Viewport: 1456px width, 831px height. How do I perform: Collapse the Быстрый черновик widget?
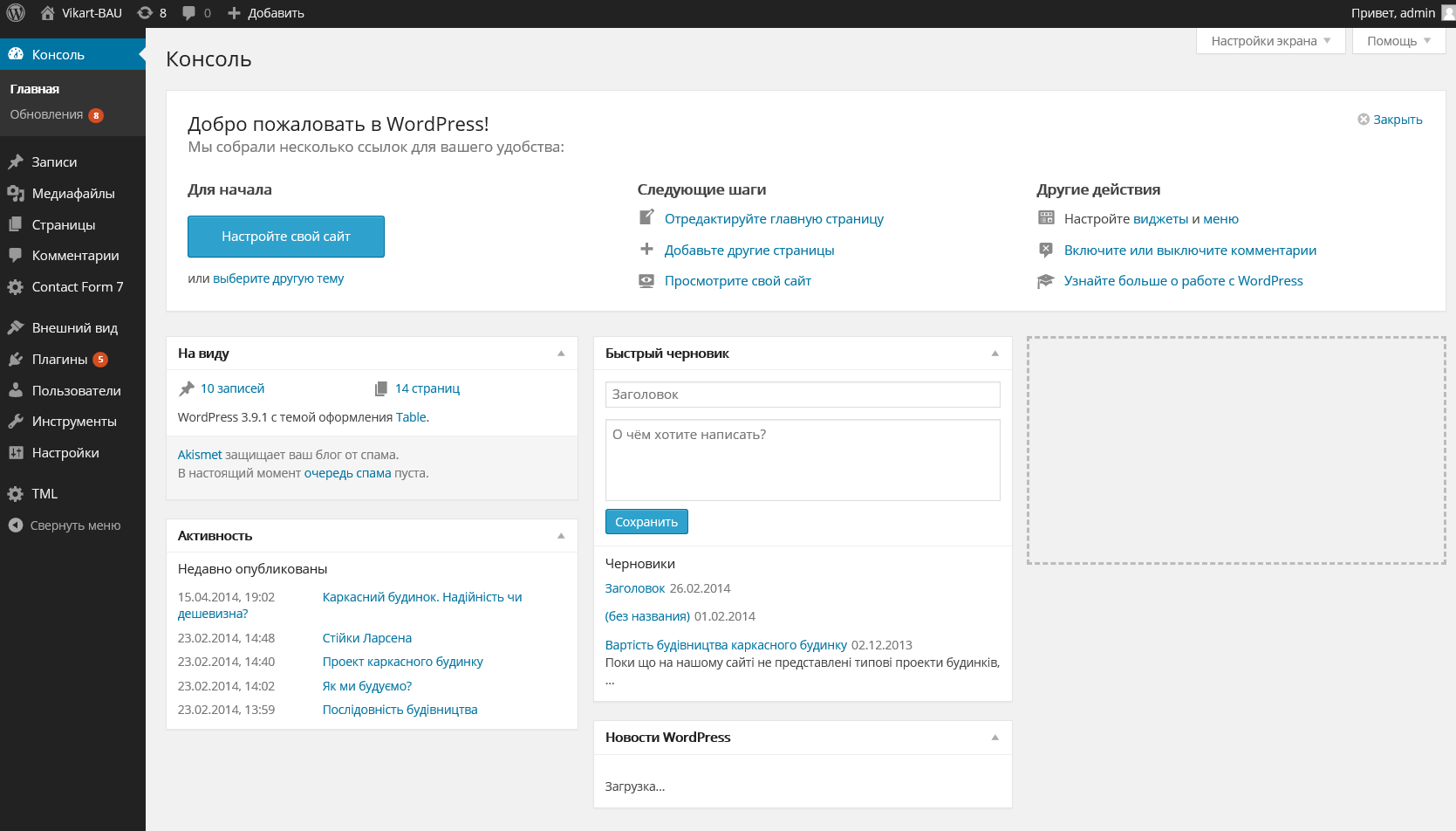click(995, 354)
